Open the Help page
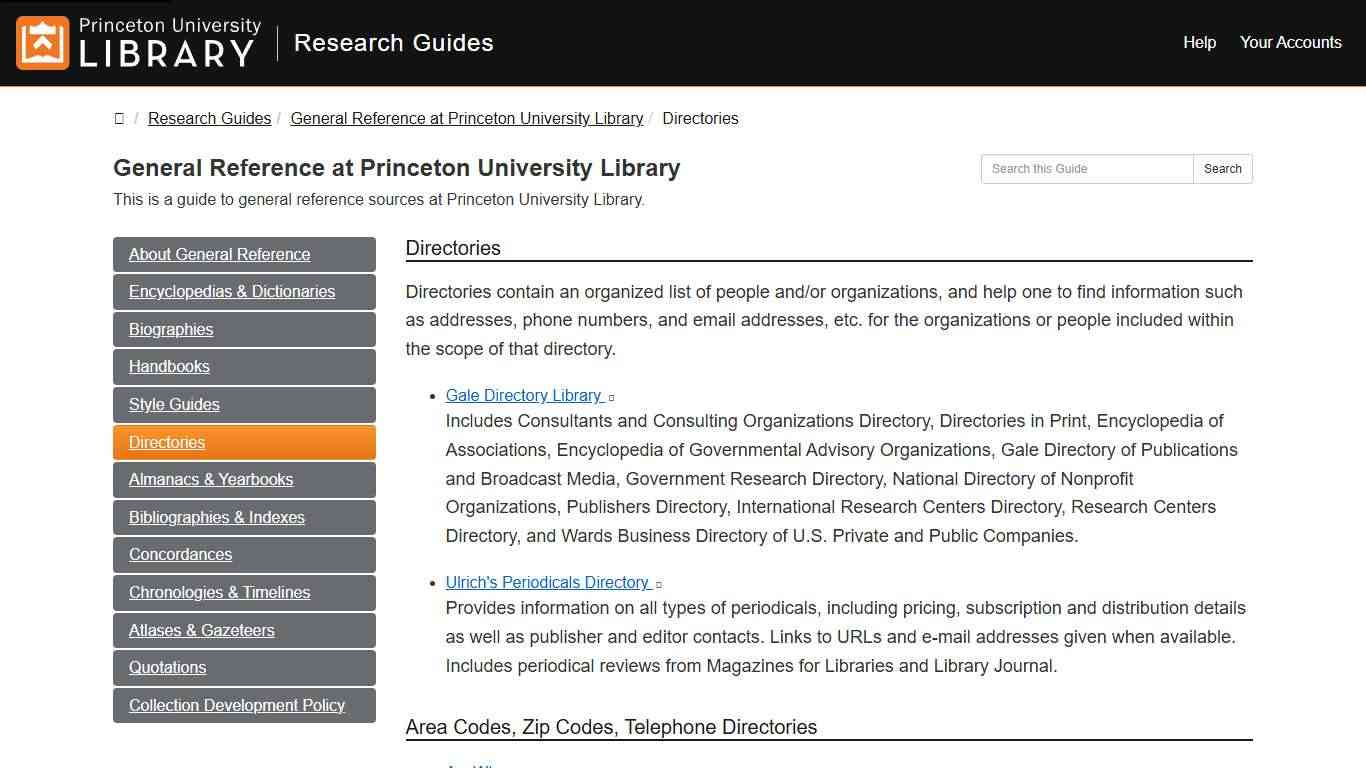Screen dimensions: 1366x768 pyautogui.click(x=1199, y=42)
